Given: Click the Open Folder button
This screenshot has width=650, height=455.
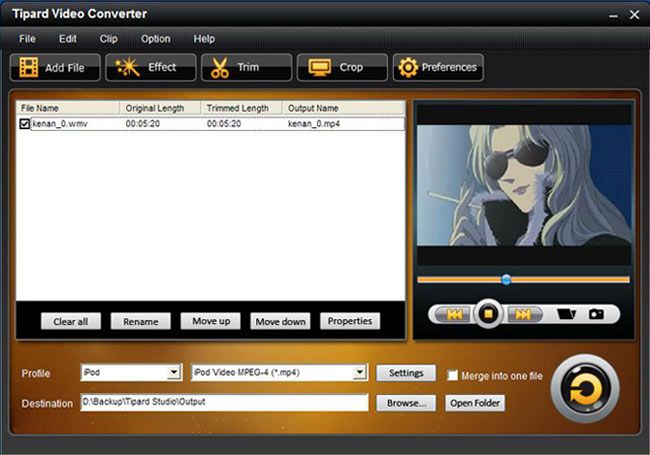Looking at the screenshot, I should pyautogui.click(x=475, y=403).
